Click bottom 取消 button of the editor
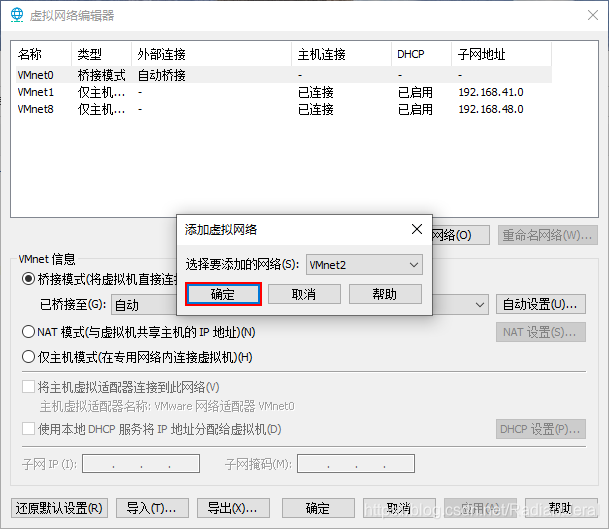The width and height of the screenshot is (609, 529). (399, 508)
